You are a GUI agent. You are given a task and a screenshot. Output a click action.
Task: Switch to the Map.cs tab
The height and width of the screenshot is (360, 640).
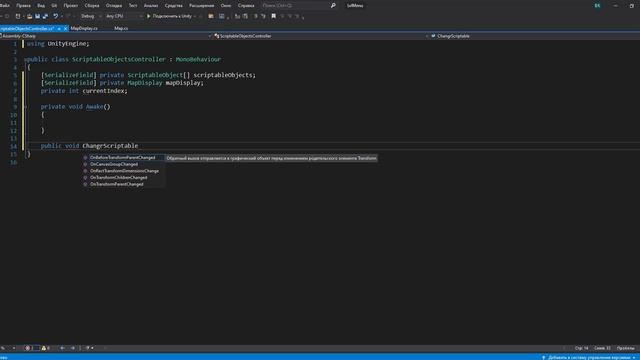(121, 29)
